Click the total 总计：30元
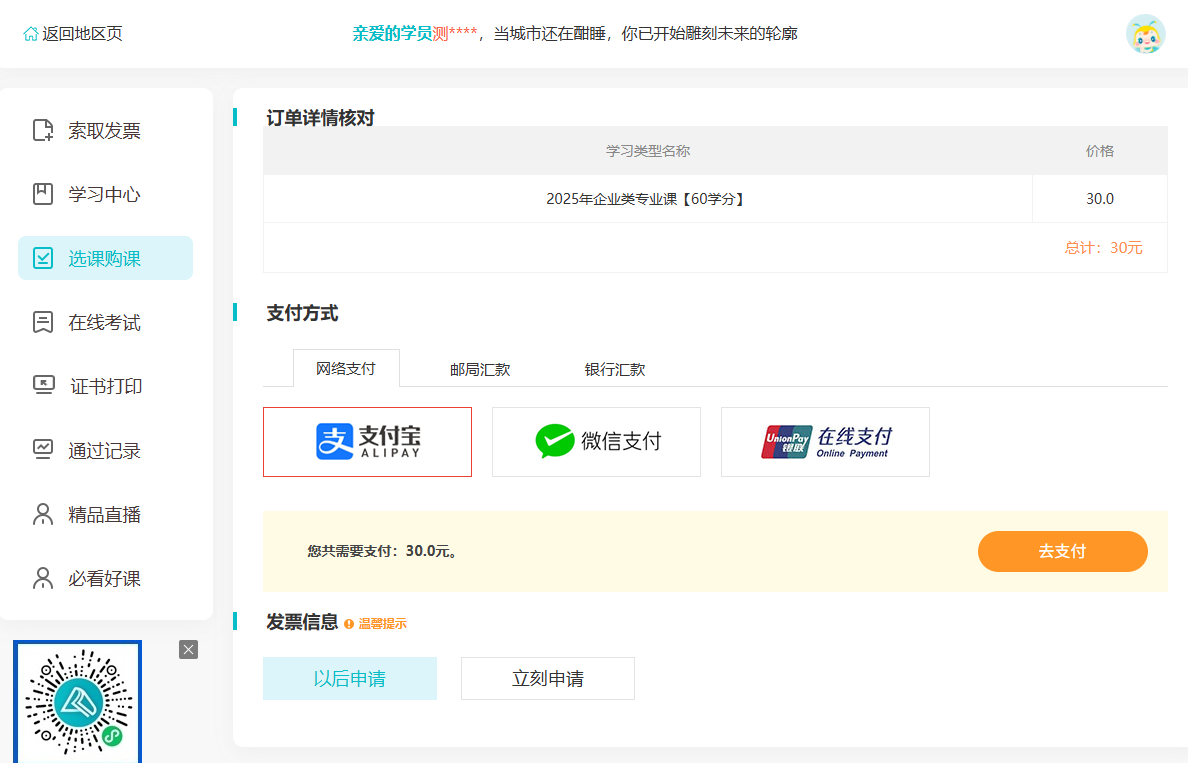This screenshot has width=1188, height=763. pyautogui.click(x=1103, y=248)
